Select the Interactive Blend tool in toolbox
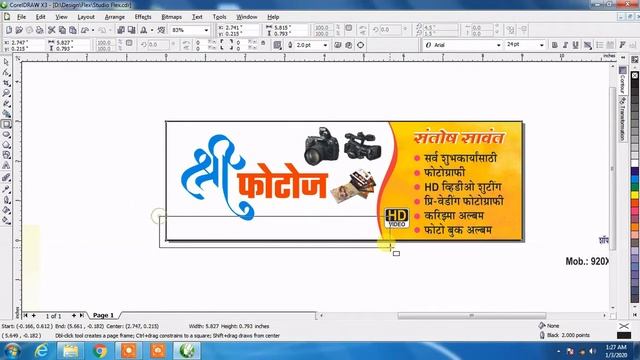The height and width of the screenshot is (360, 640). [x=6, y=178]
